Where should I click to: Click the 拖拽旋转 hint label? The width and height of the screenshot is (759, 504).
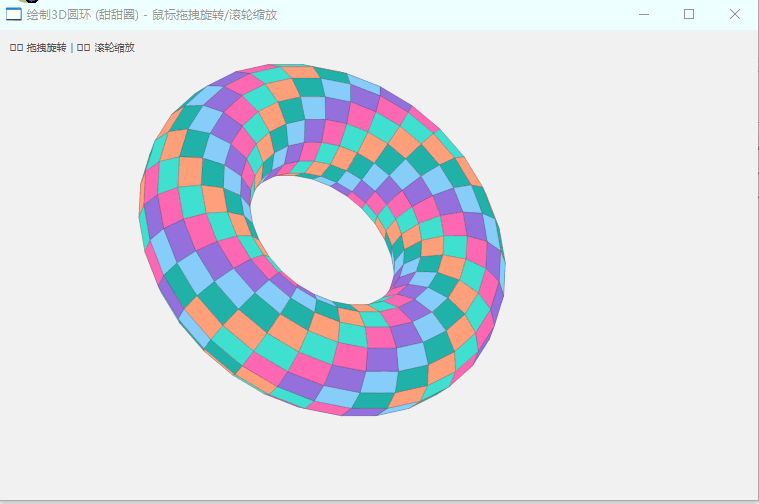[46, 47]
